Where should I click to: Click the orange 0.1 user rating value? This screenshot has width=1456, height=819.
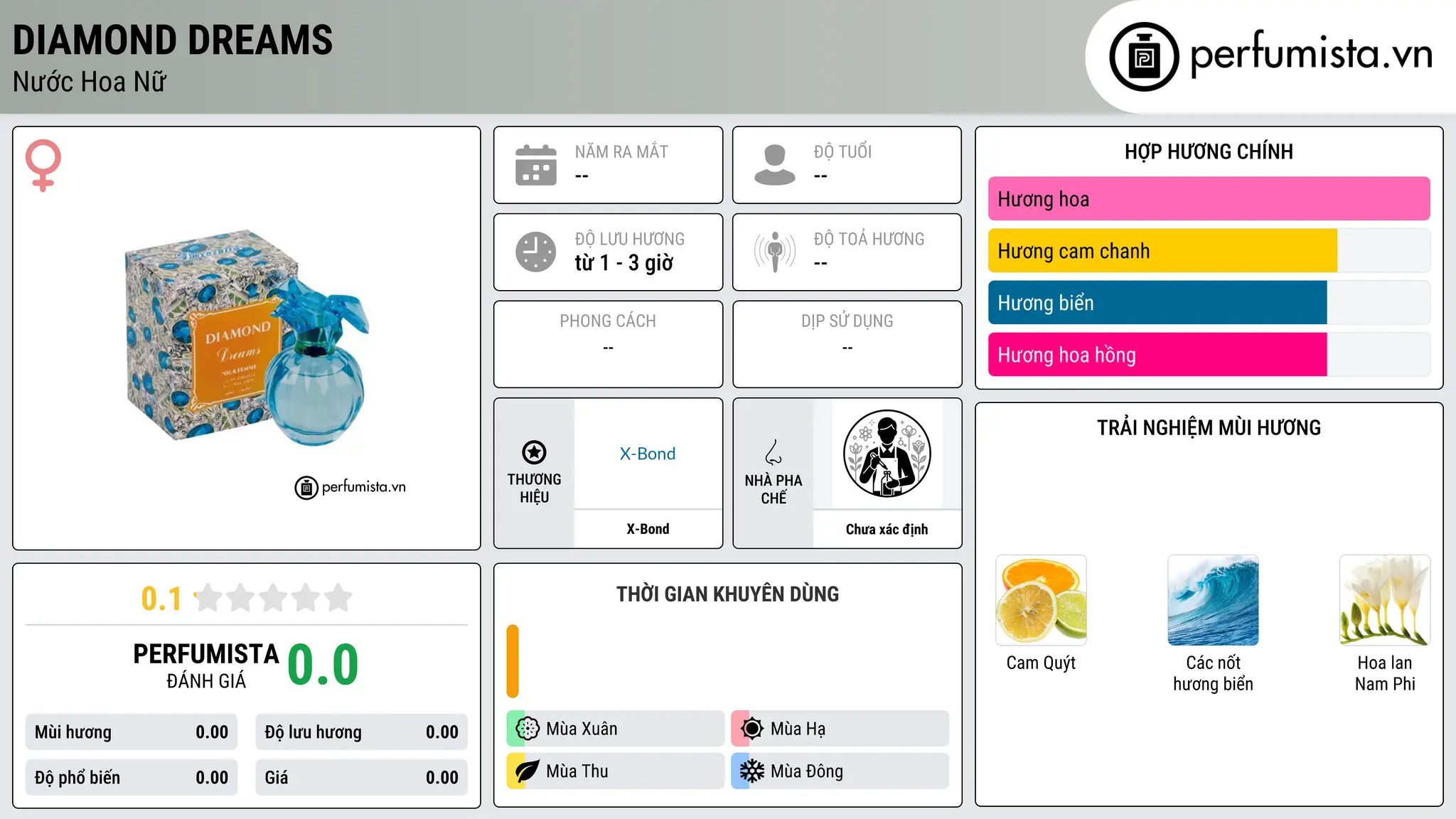(161, 599)
